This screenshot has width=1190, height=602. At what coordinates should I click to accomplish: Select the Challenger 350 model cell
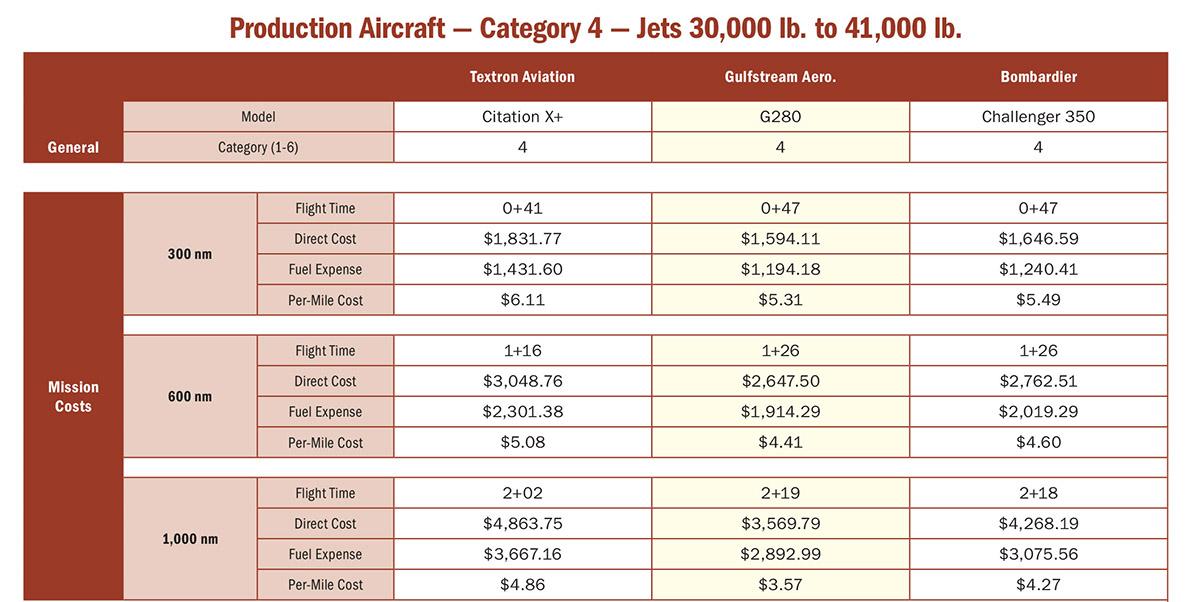click(x=1038, y=116)
